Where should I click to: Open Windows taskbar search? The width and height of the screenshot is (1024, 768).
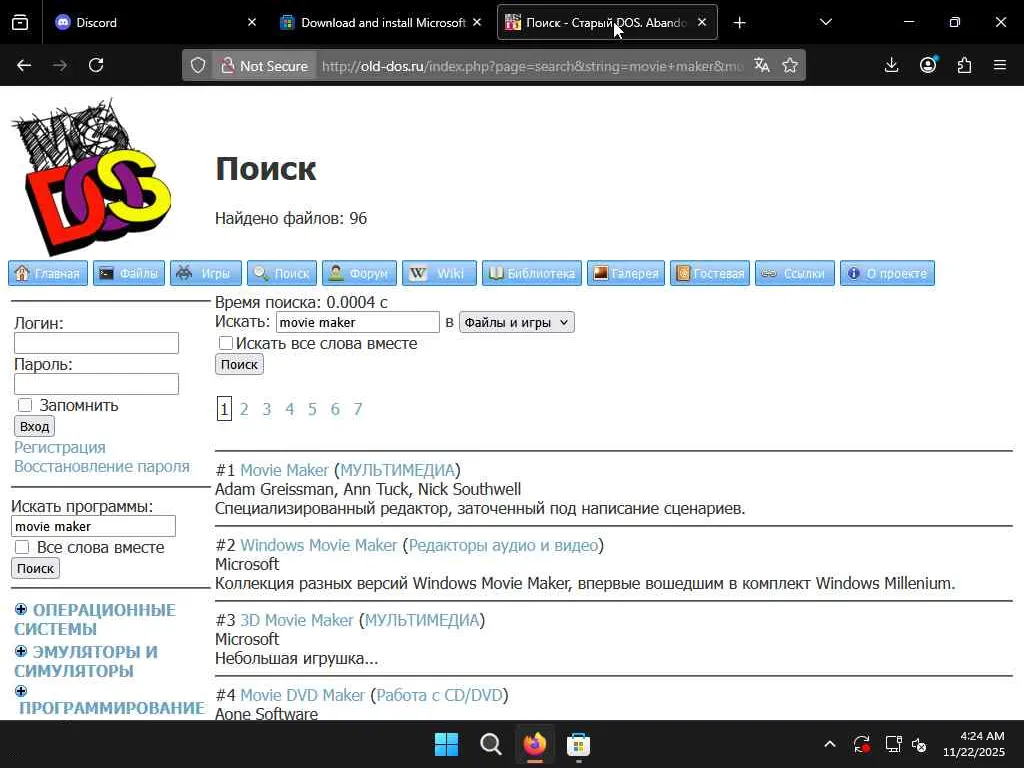click(490, 744)
